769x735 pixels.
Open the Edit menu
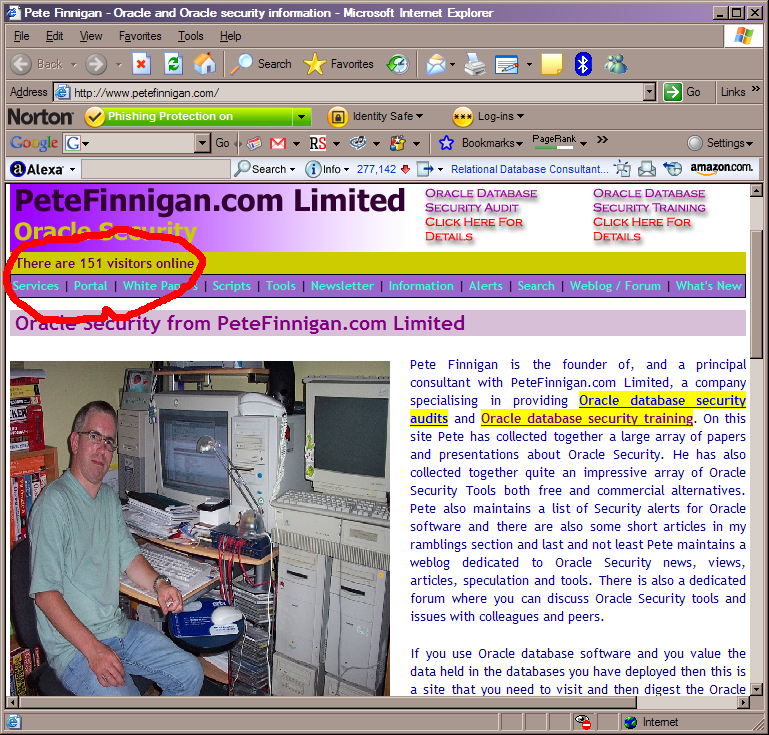(54, 36)
